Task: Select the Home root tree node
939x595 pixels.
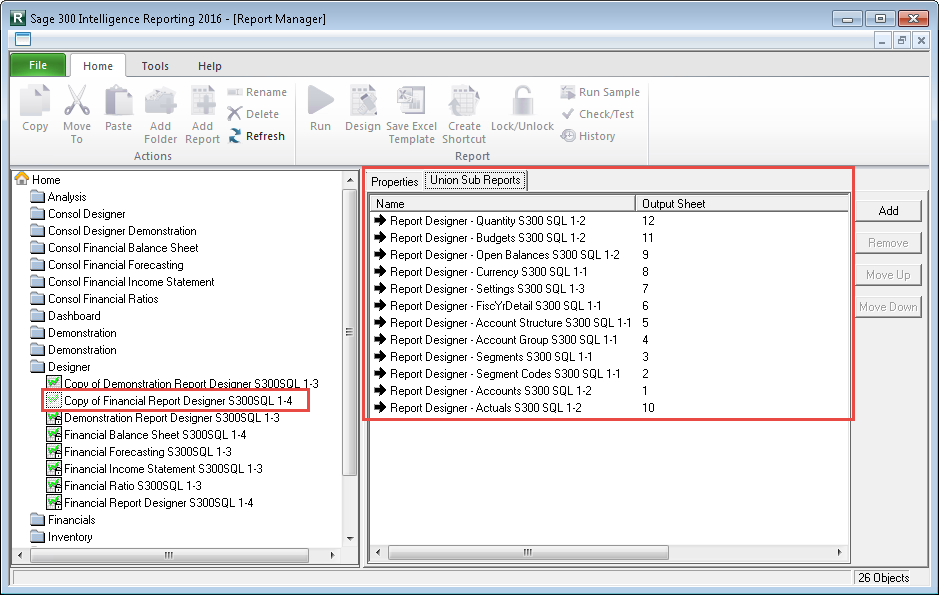Action: 38,180
